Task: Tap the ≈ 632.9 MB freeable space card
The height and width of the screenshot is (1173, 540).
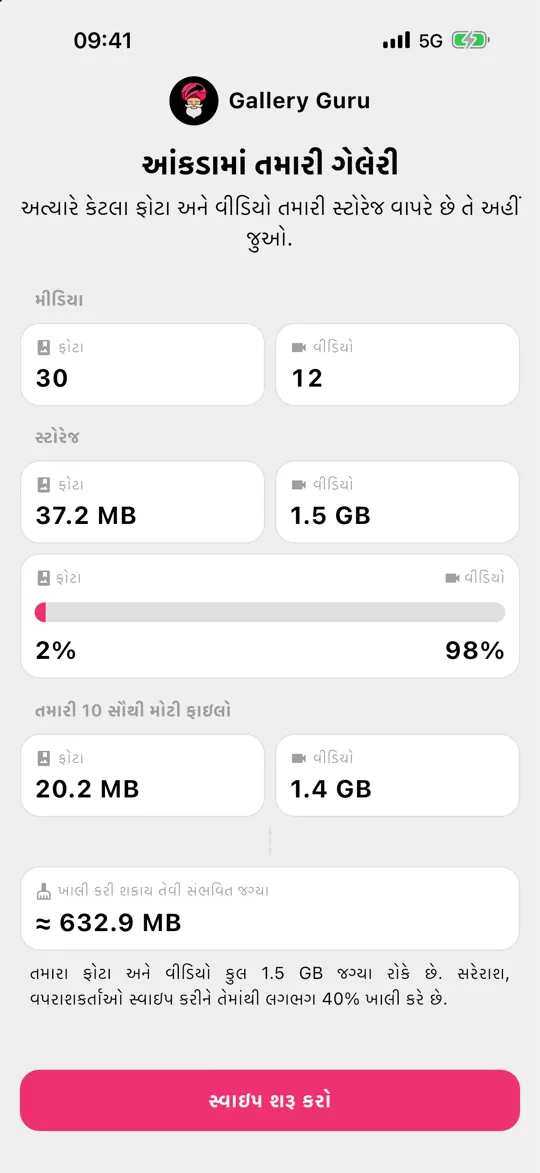Action: pos(270,908)
